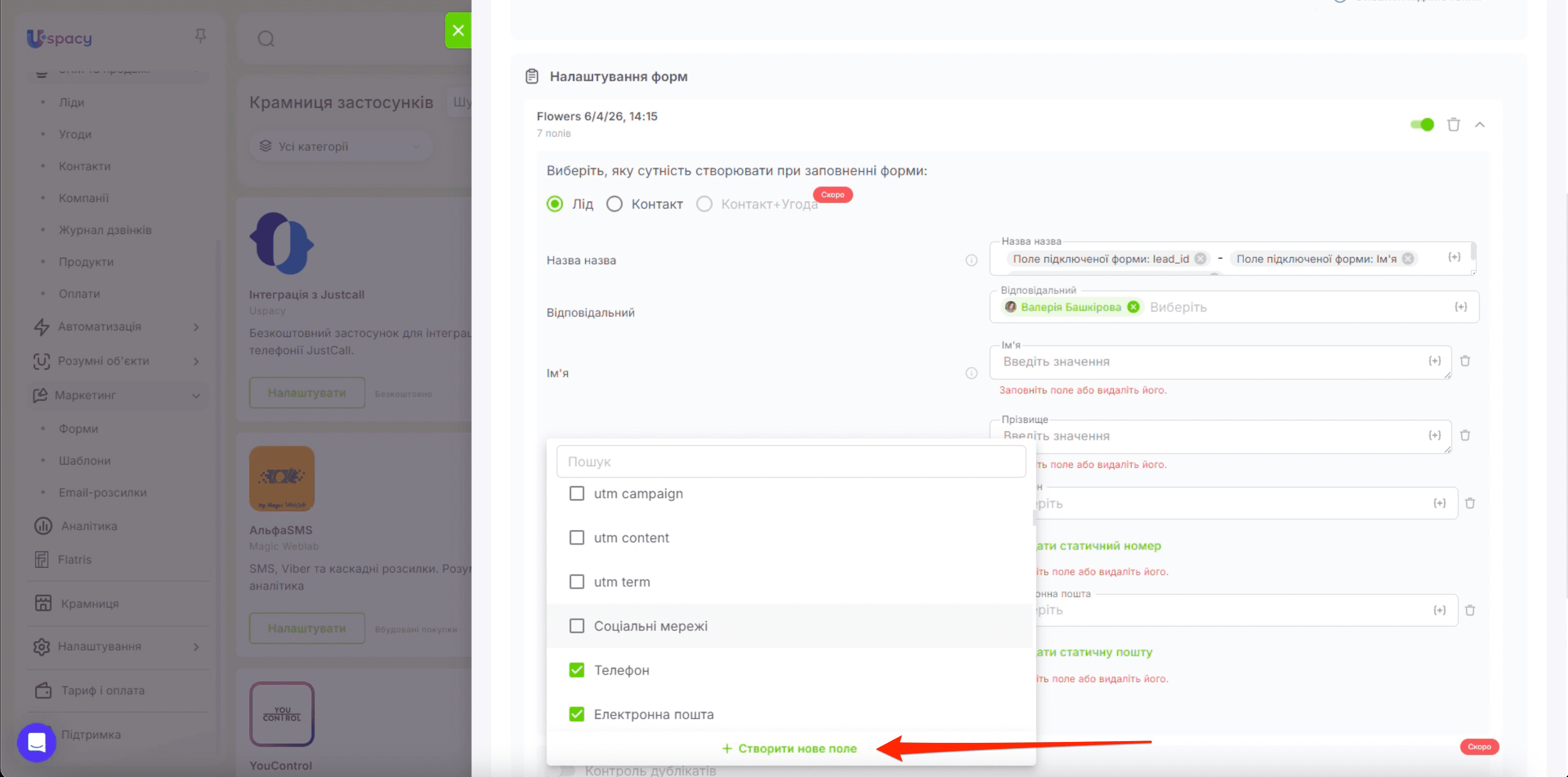Click the pin icon in sidebar header

pyautogui.click(x=200, y=36)
